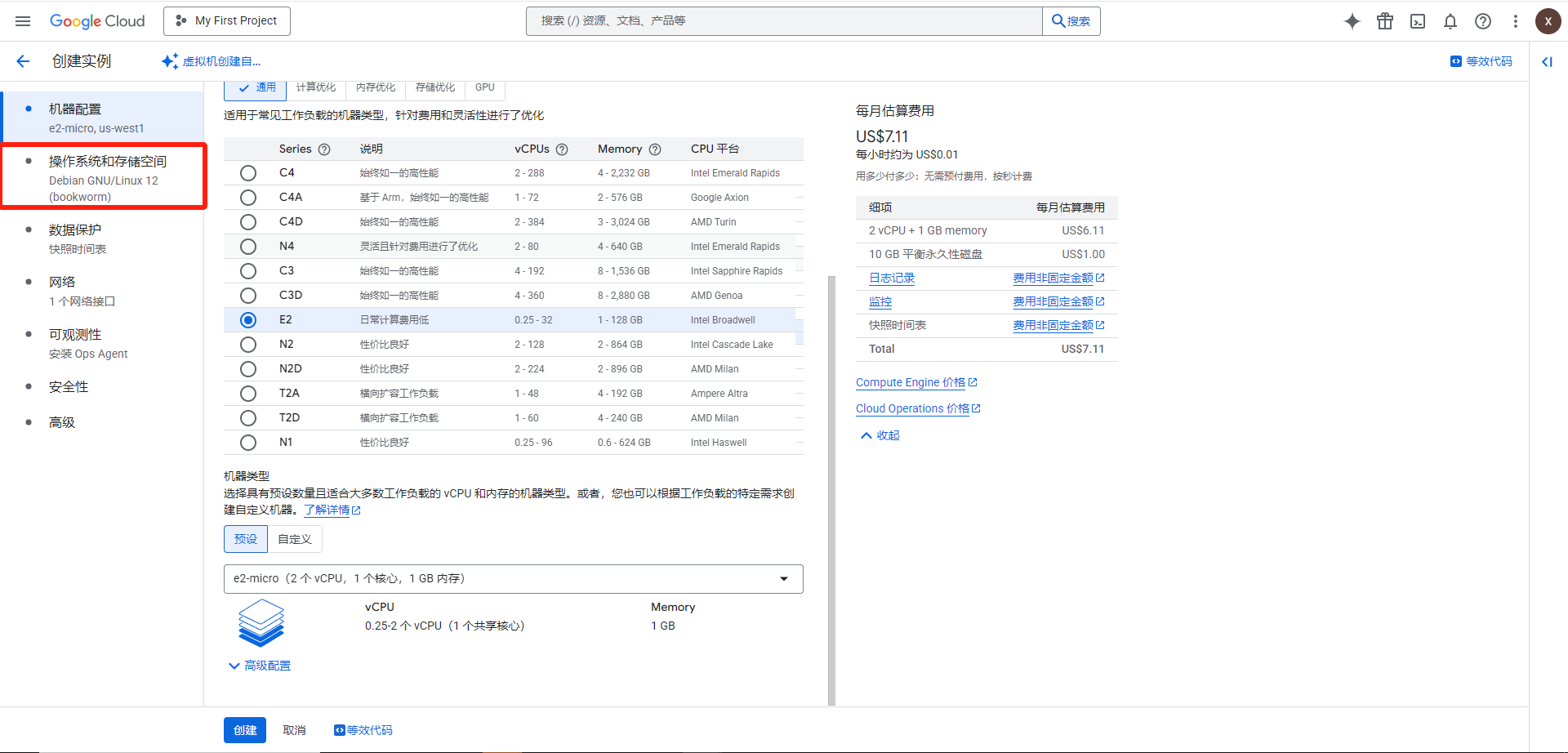Select the T2A series radio button
The height and width of the screenshot is (753, 1568).
pyautogui.click(x=248, y=394)
